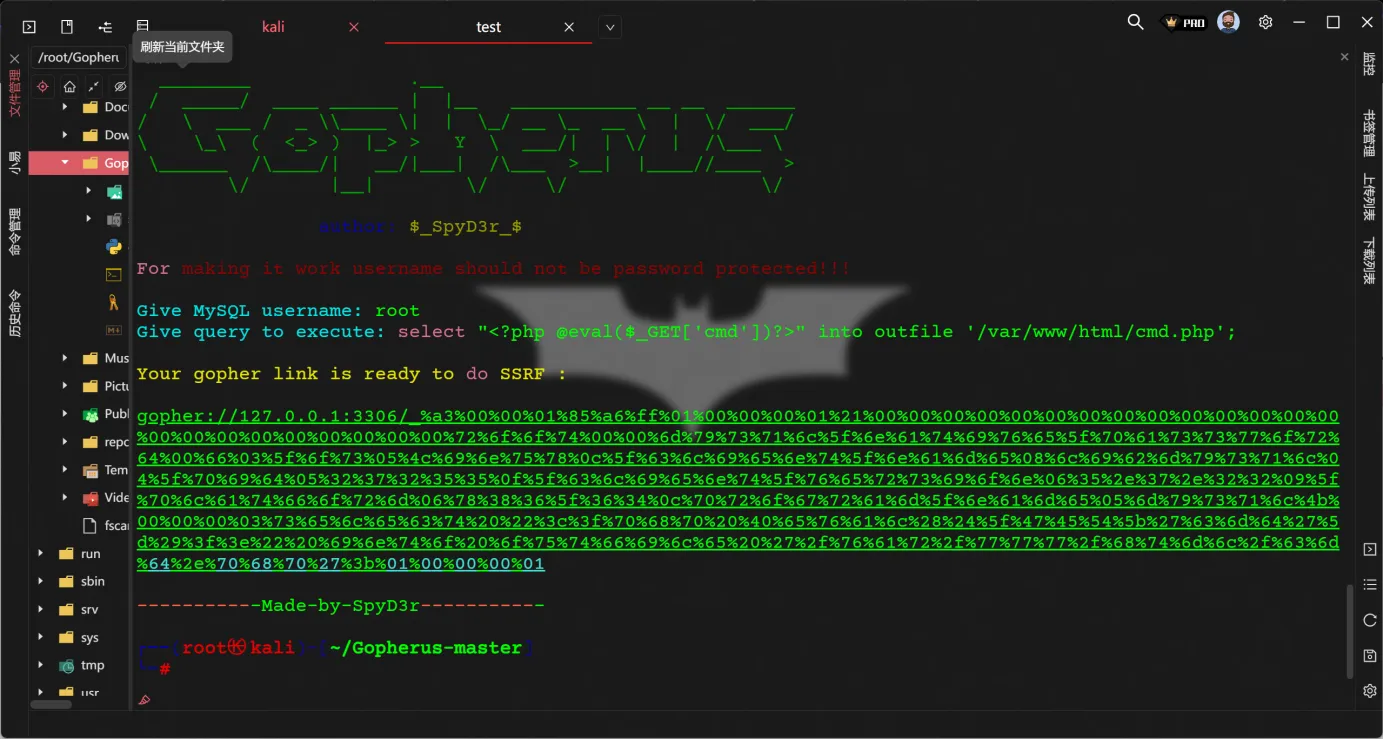Select the sys folder
The image size is (1383, 739).
(x=79, y=637)
